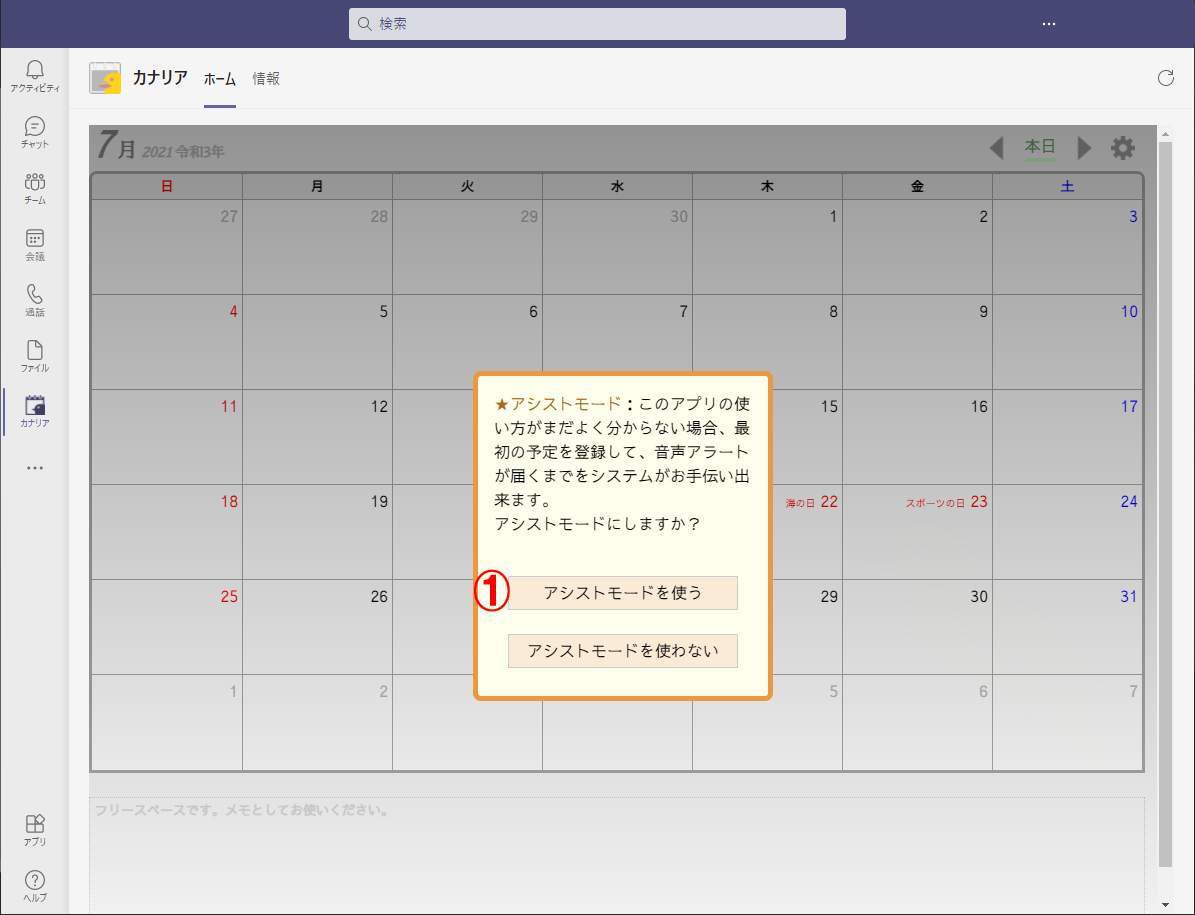
Task: Select スポーツの日 23 holiday cell
Action: [918, 532]
